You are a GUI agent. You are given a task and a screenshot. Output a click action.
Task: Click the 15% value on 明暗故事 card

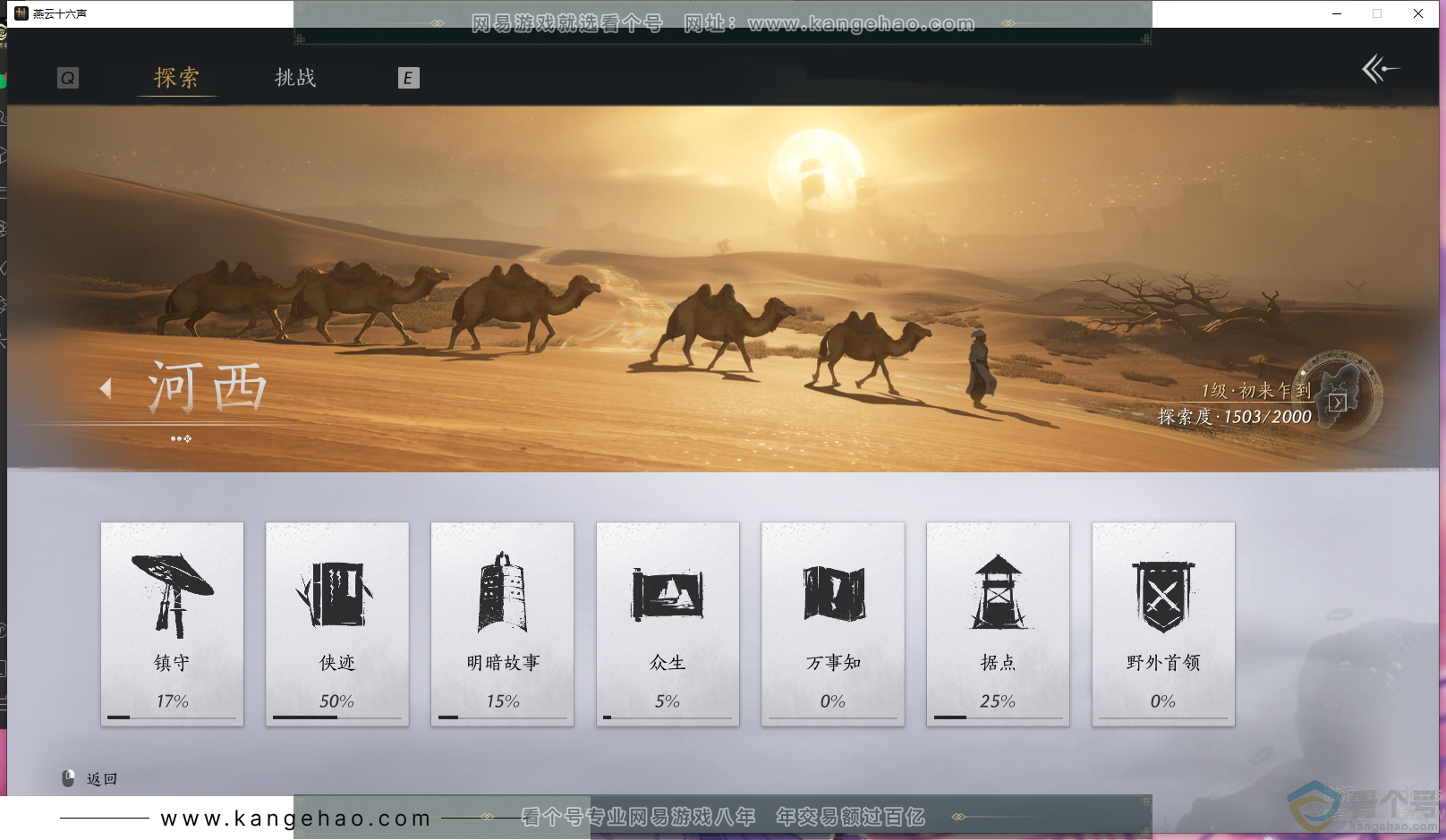503,701
